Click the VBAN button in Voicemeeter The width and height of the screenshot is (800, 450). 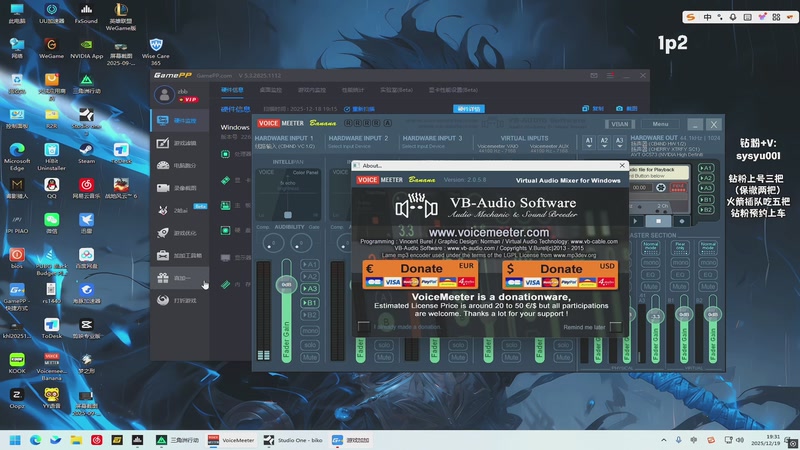(619, 124)
